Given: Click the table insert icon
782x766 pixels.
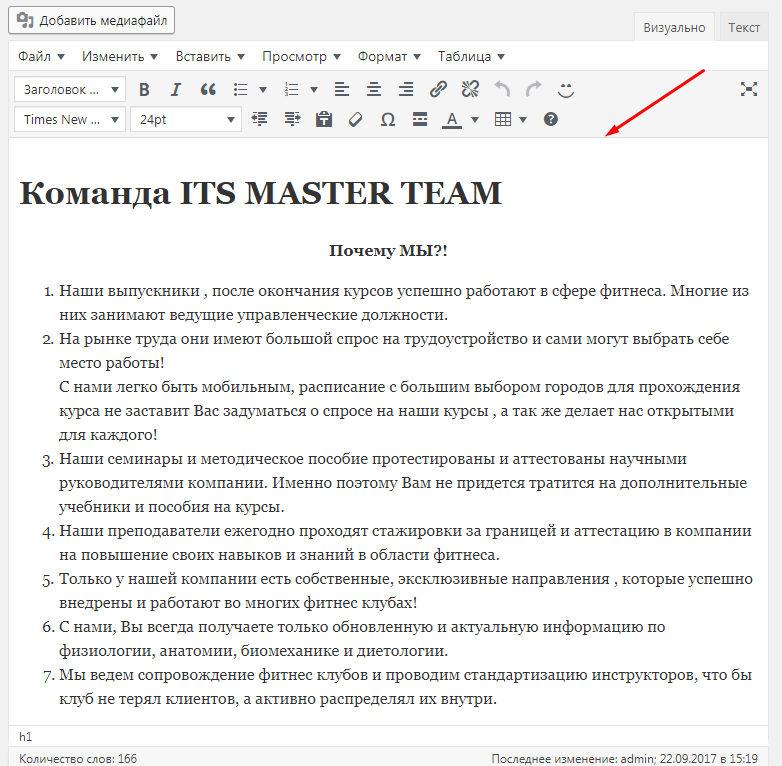Looking at the screenshot, I should click(503, 119).
